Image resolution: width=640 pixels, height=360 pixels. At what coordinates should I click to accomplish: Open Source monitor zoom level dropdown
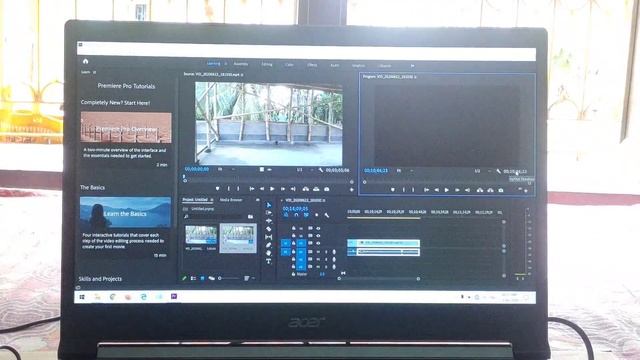pos(226,169)
